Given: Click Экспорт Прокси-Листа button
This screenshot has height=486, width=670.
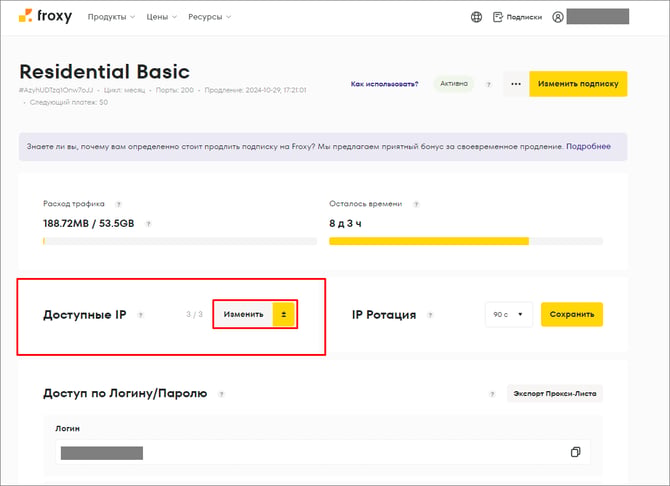Looking at the screenshot, I should pyautogui.click(x=555, y=394).
